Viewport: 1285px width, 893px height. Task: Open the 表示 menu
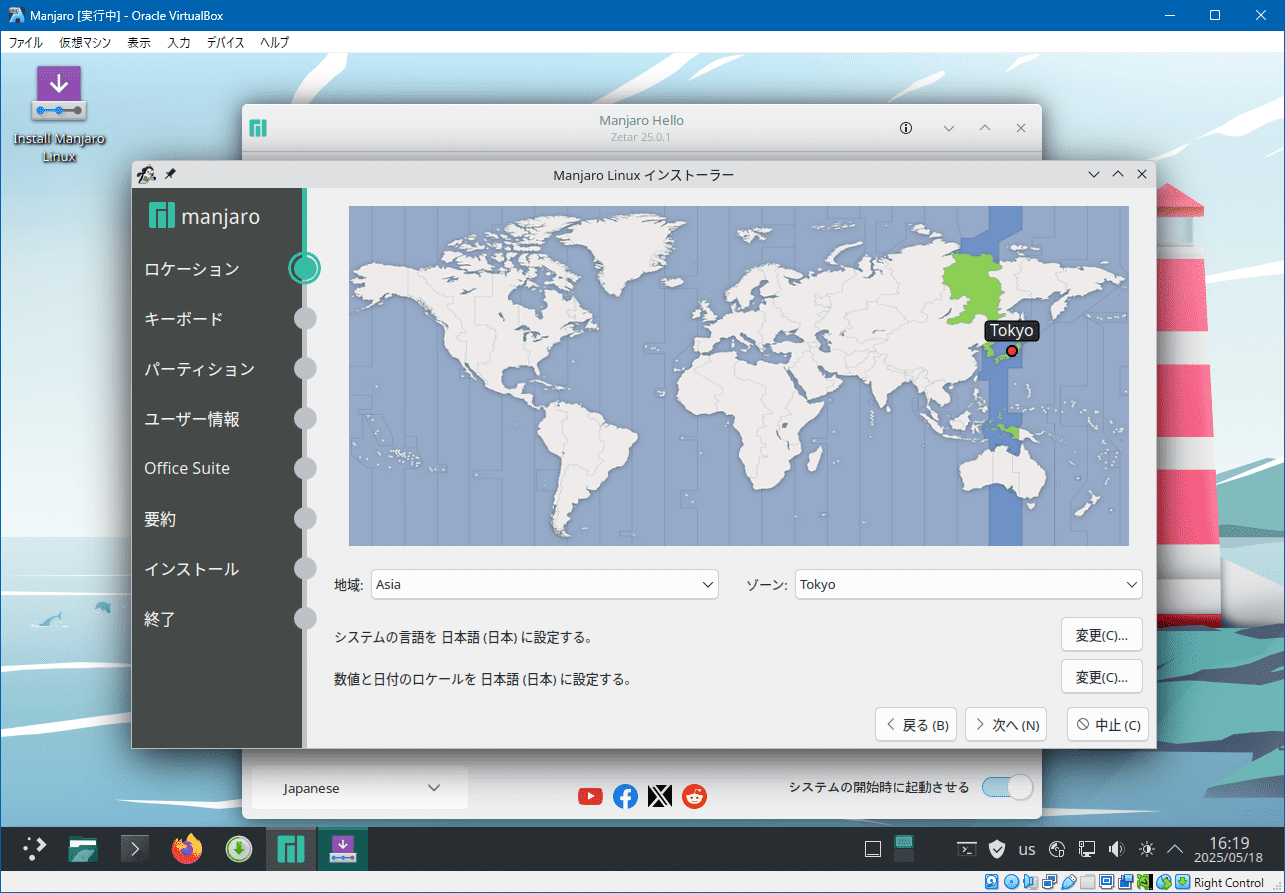tap(139, 42)
